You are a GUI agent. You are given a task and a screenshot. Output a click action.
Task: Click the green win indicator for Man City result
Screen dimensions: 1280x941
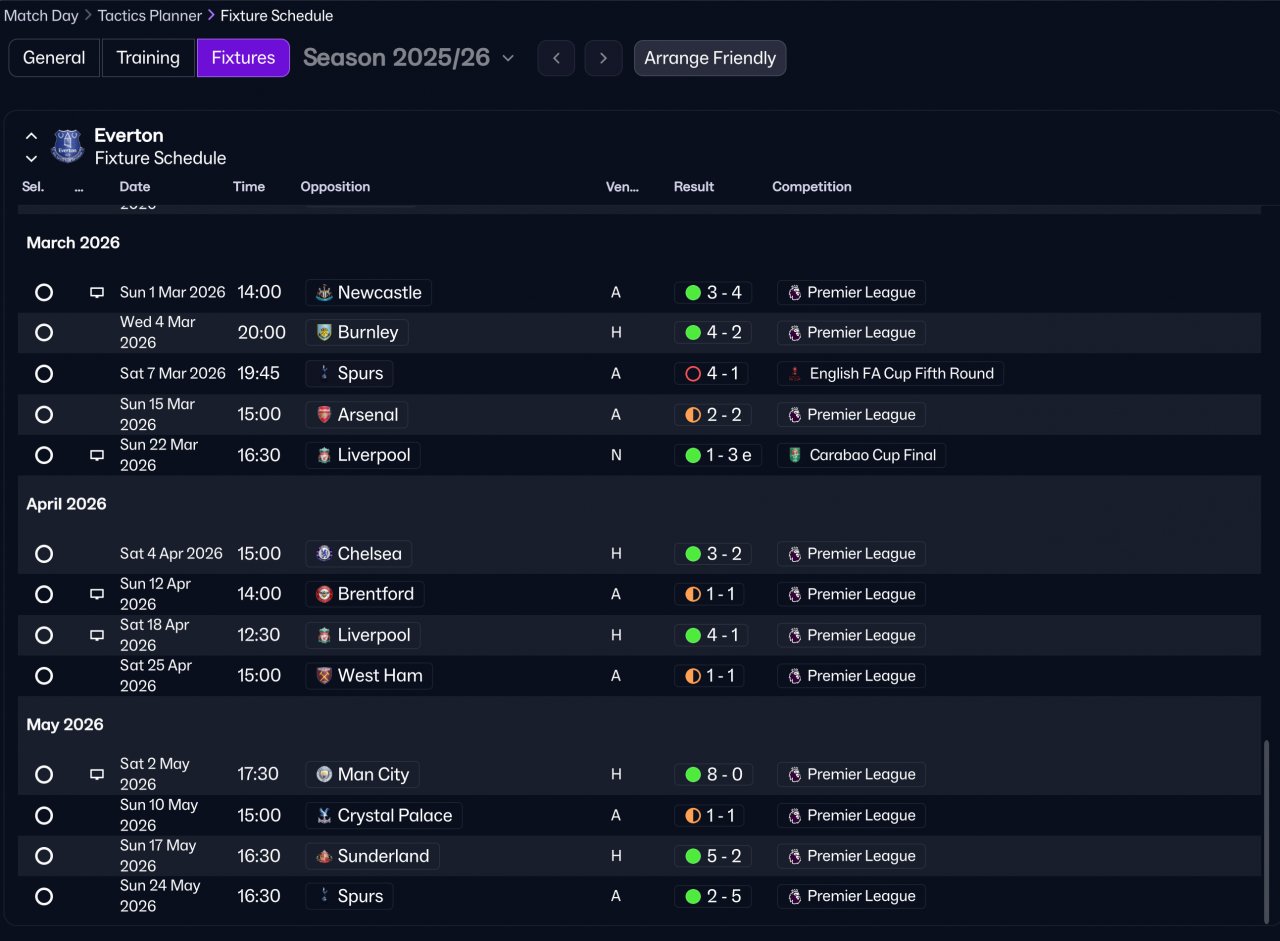(x=693, y=775)
